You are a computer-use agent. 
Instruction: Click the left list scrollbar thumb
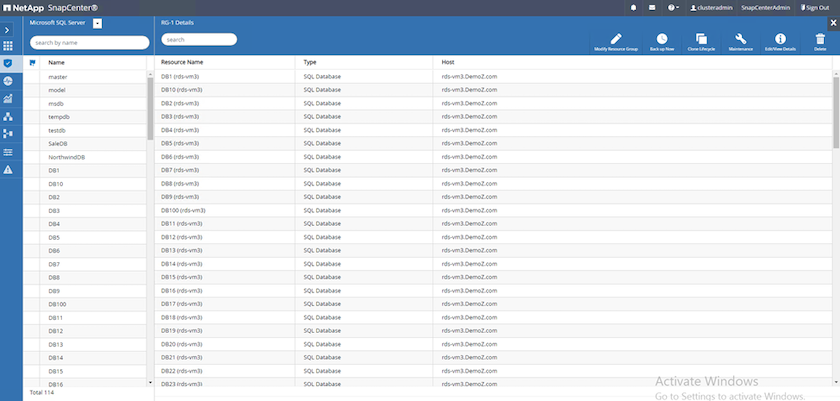click(150, 109)
